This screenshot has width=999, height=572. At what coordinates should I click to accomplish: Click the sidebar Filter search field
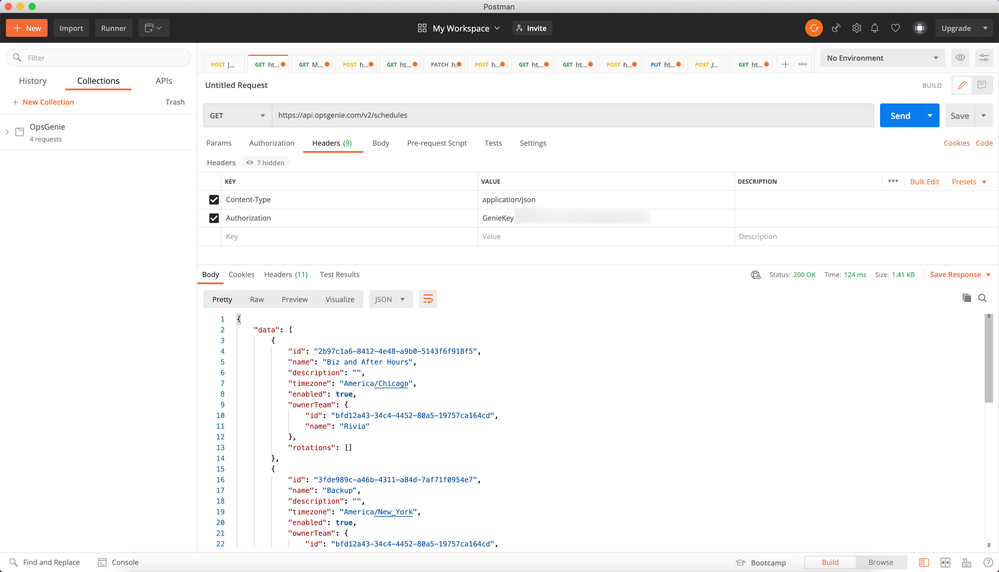[99, 58]
